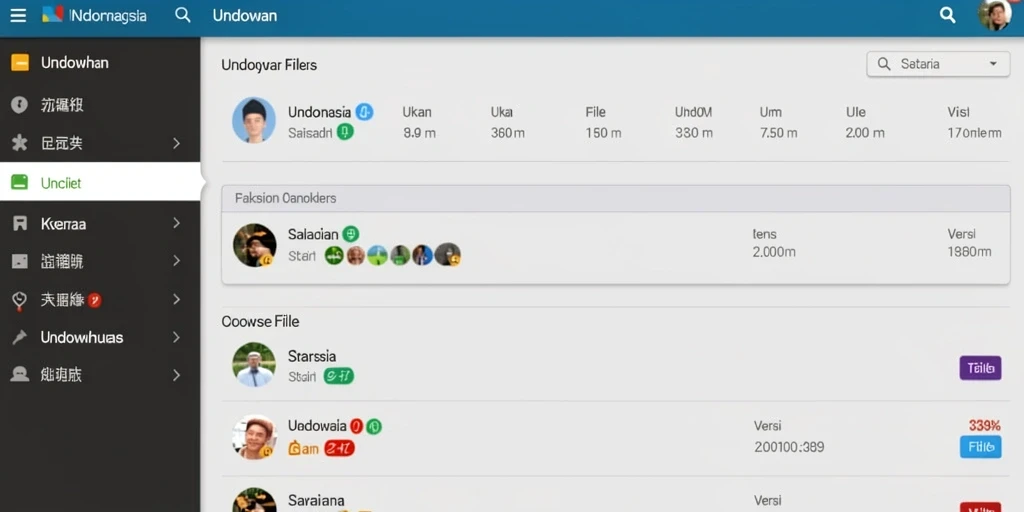Click the image icon below Kerraa in sidebar
The height and width of the screenshot is (512, 1024).
click(20, 261)
